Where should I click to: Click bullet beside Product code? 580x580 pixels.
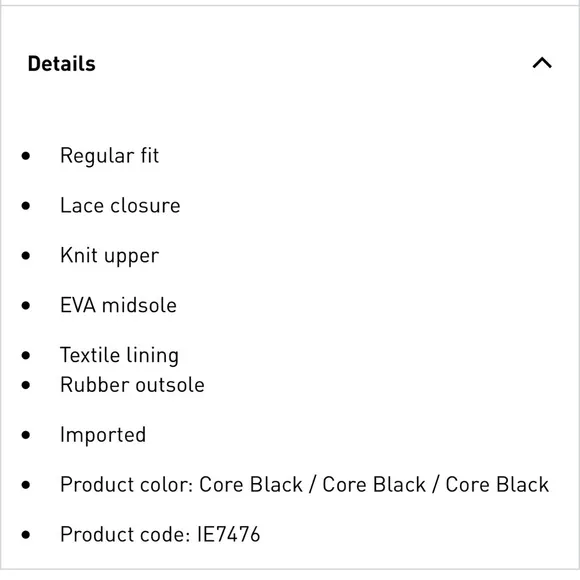(26, 535)
